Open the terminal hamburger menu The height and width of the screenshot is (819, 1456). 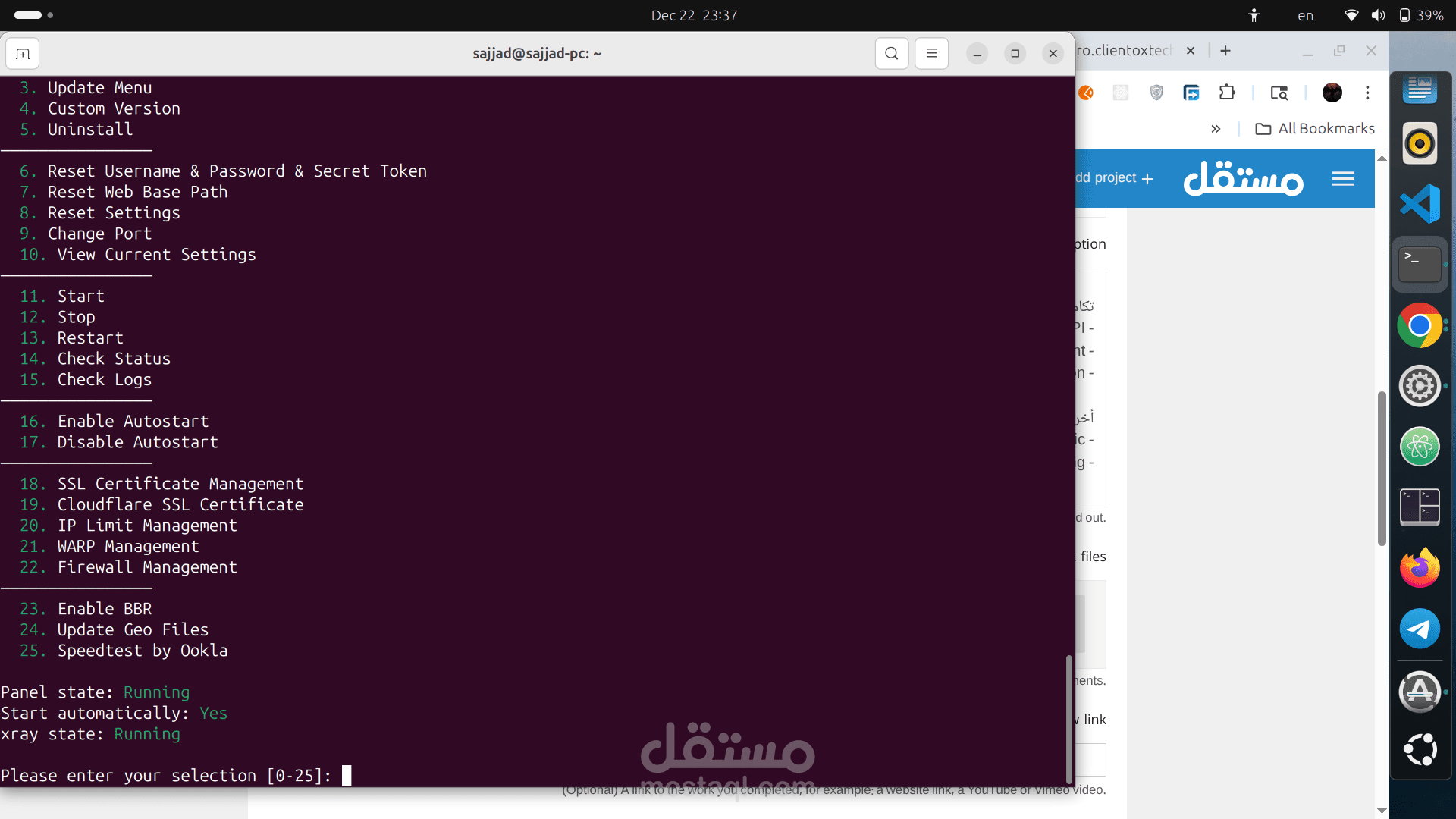pos(931,54)
